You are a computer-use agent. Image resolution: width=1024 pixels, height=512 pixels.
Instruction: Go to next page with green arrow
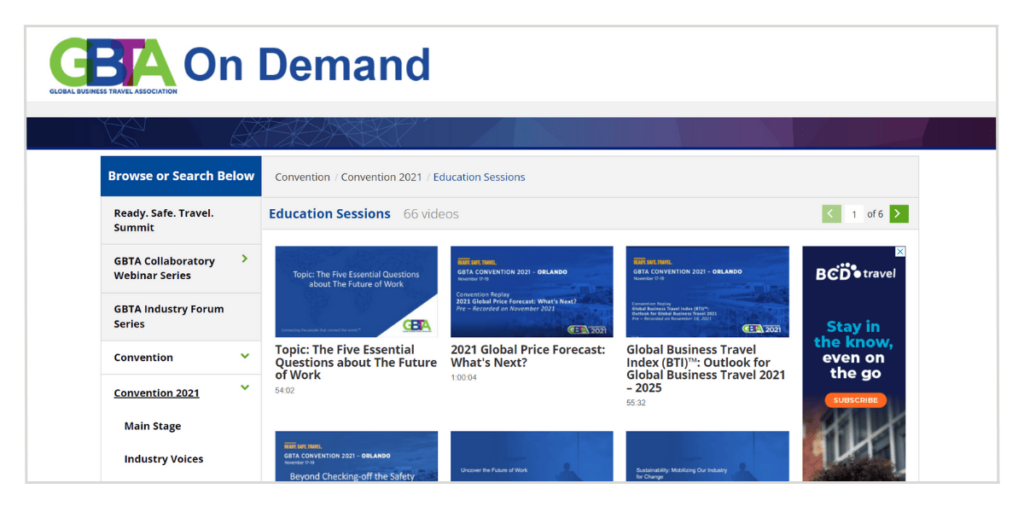[x=899, y=214]
